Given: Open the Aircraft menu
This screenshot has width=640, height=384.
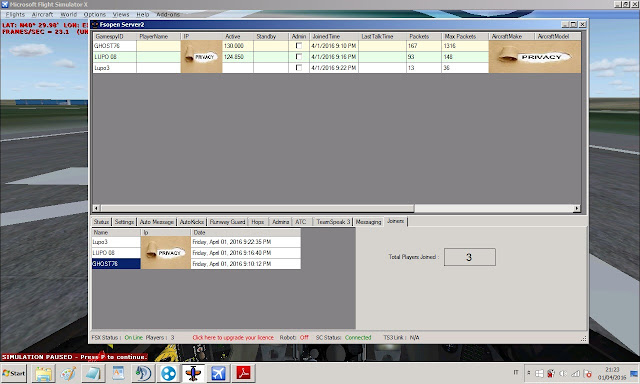Looking at the screenshot, I should coord(42,14).
